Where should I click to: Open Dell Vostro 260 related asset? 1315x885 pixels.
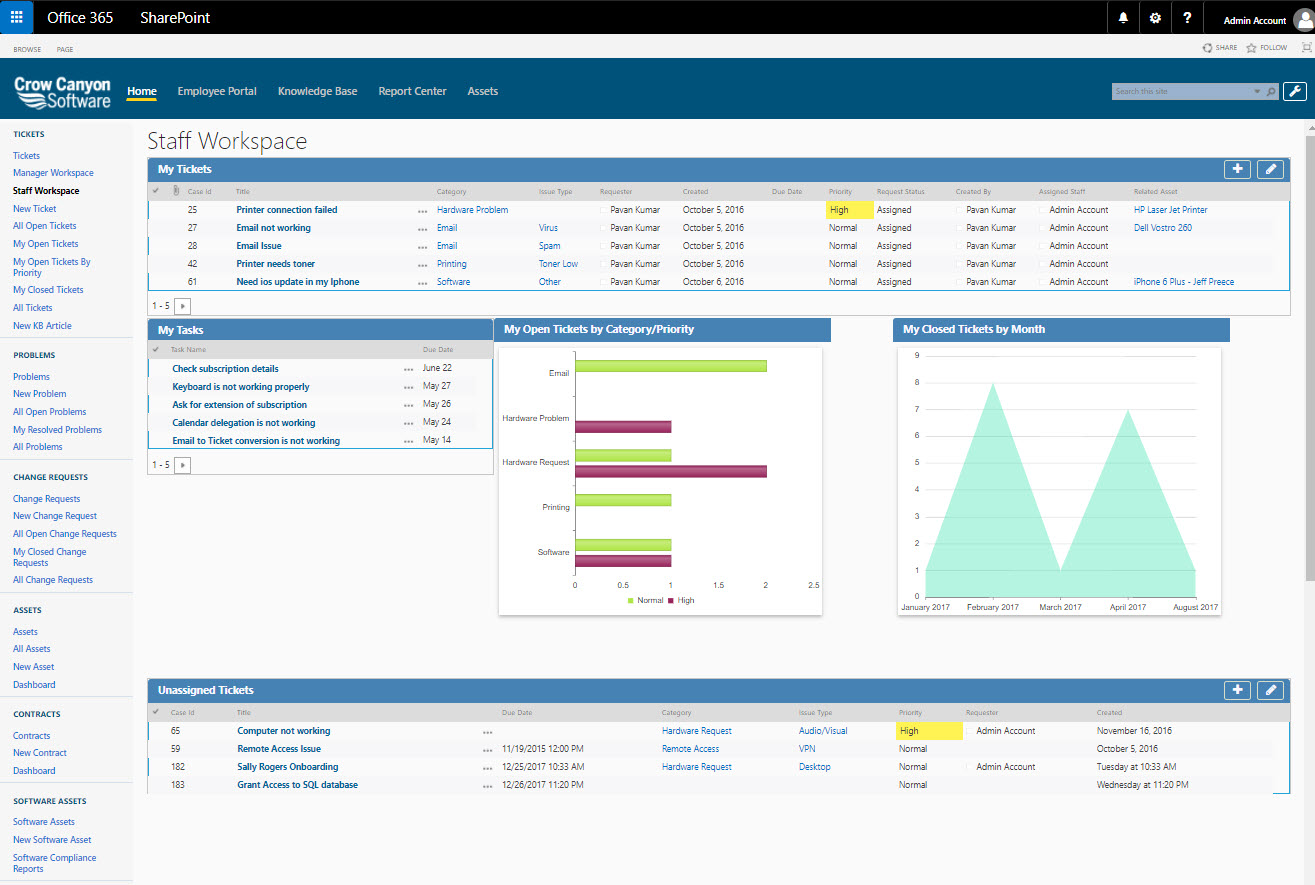pos(1162,228)
